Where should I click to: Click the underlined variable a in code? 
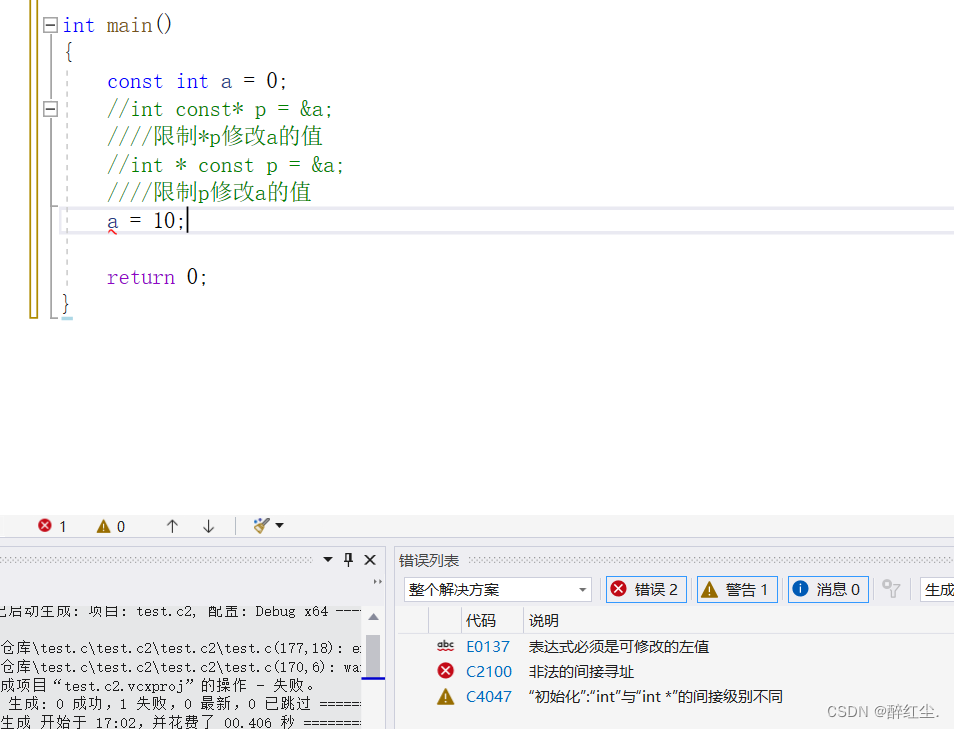click(x=113, y=221)
